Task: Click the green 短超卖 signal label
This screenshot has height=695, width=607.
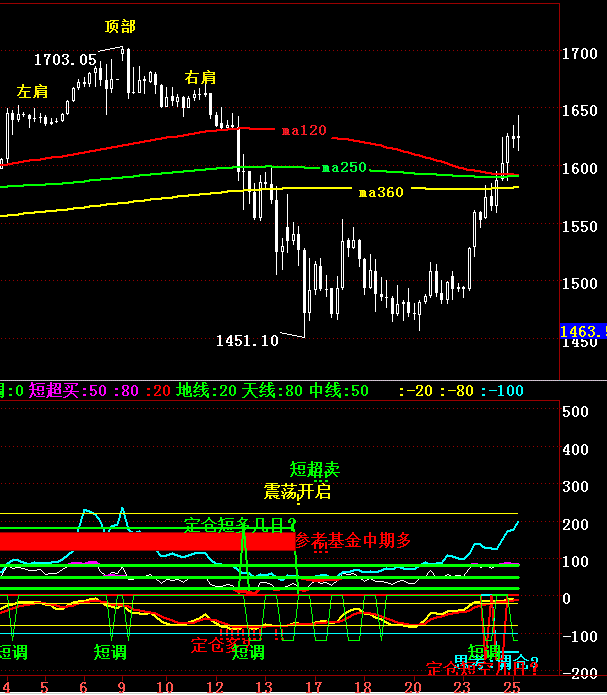Action: coord(315,468)
